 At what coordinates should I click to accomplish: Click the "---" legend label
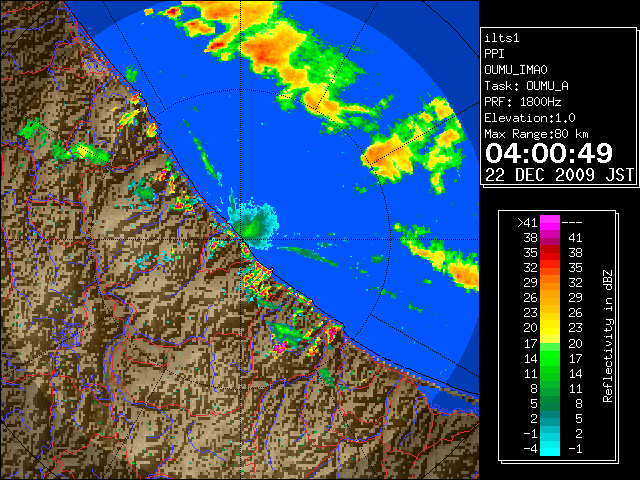point(572,223)
